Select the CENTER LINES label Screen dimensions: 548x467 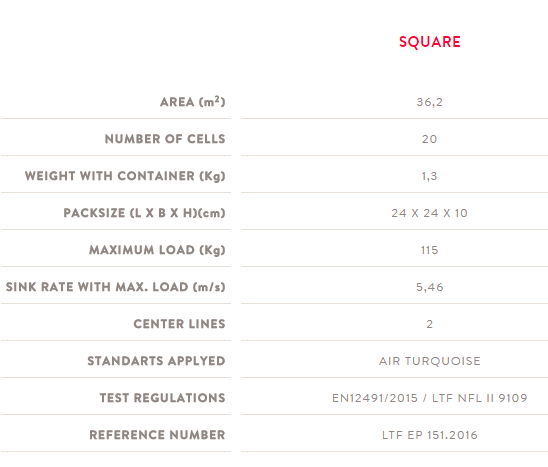[179, 324]
